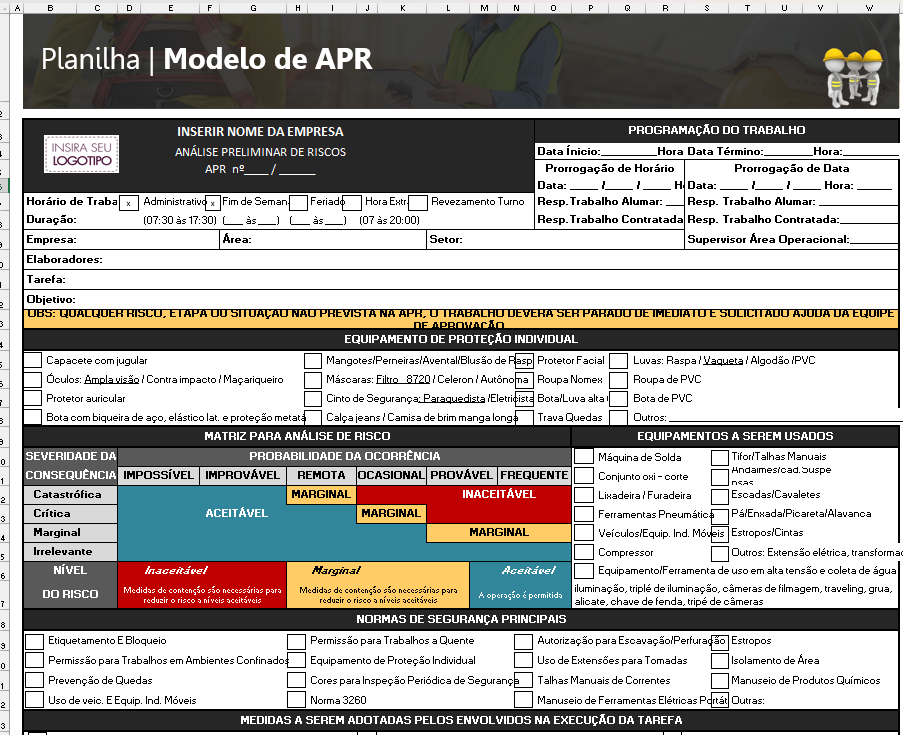Check the Escadas/Cavaletes checkbox
This screenshot has height=735, width=903.
tap(718, 495)
